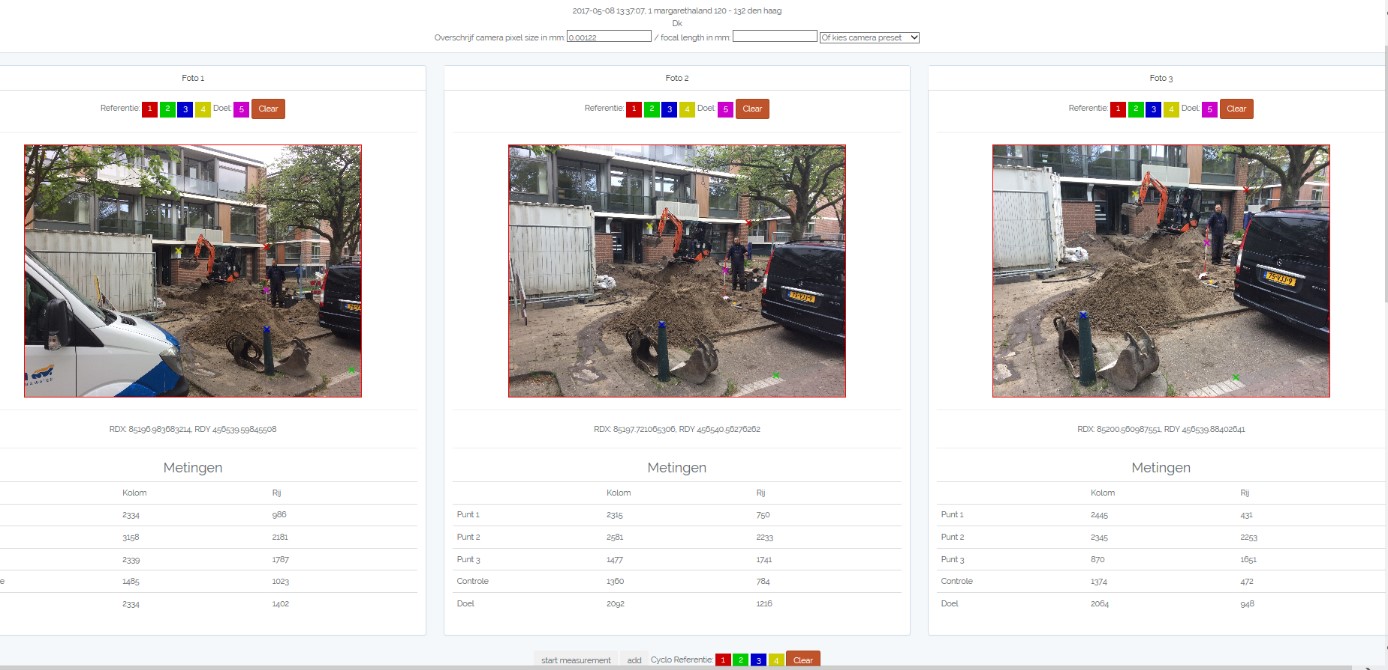The image size is (1388, 670).
Task: Click the horizontal scrollbar at the bottom
Action: coord(680,667)
